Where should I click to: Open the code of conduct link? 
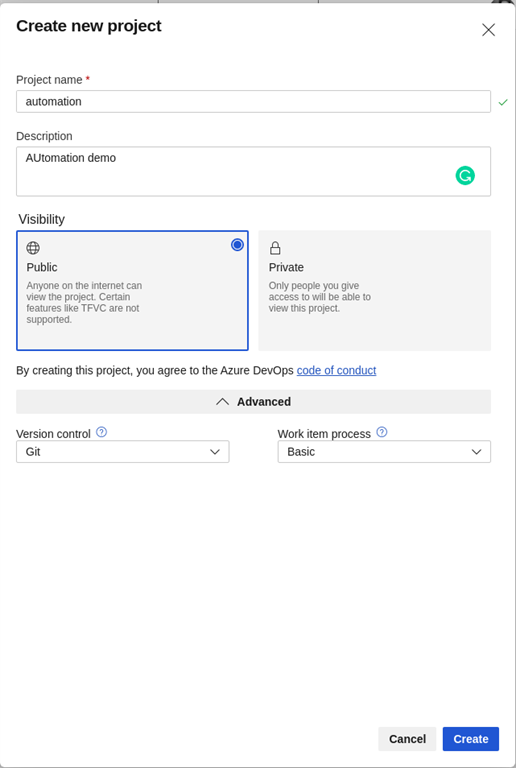tap(336, 370)
